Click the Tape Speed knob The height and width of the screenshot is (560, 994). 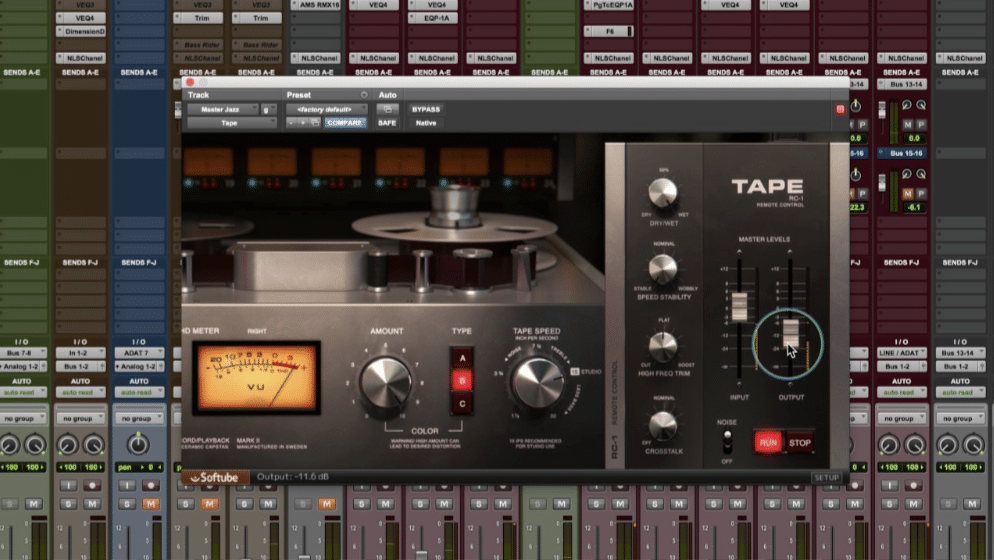[x=538, y=382]
